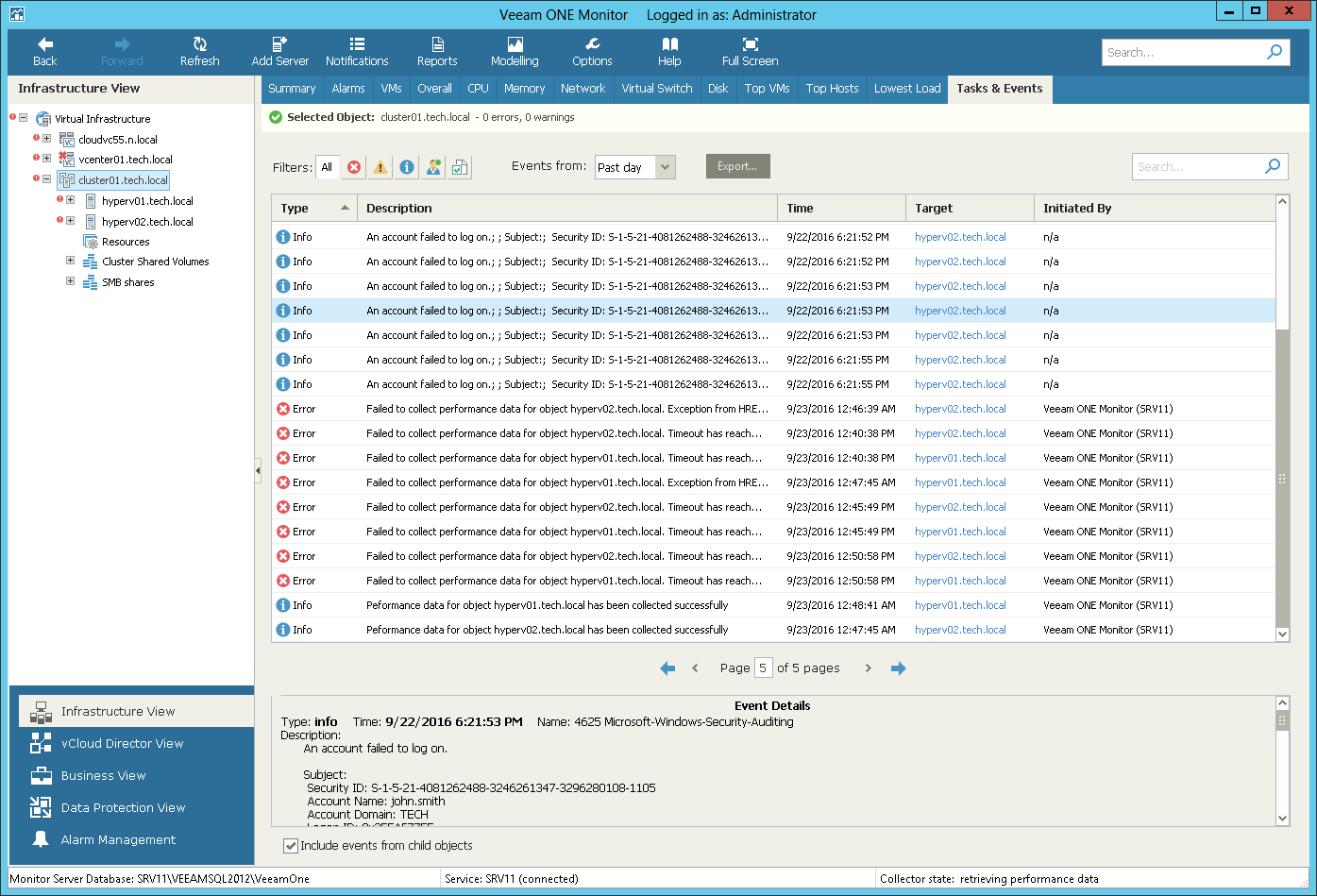Open Alarm Management pane
The height and width of the screenshot is (896, 1317).
(x=136, y=839)
